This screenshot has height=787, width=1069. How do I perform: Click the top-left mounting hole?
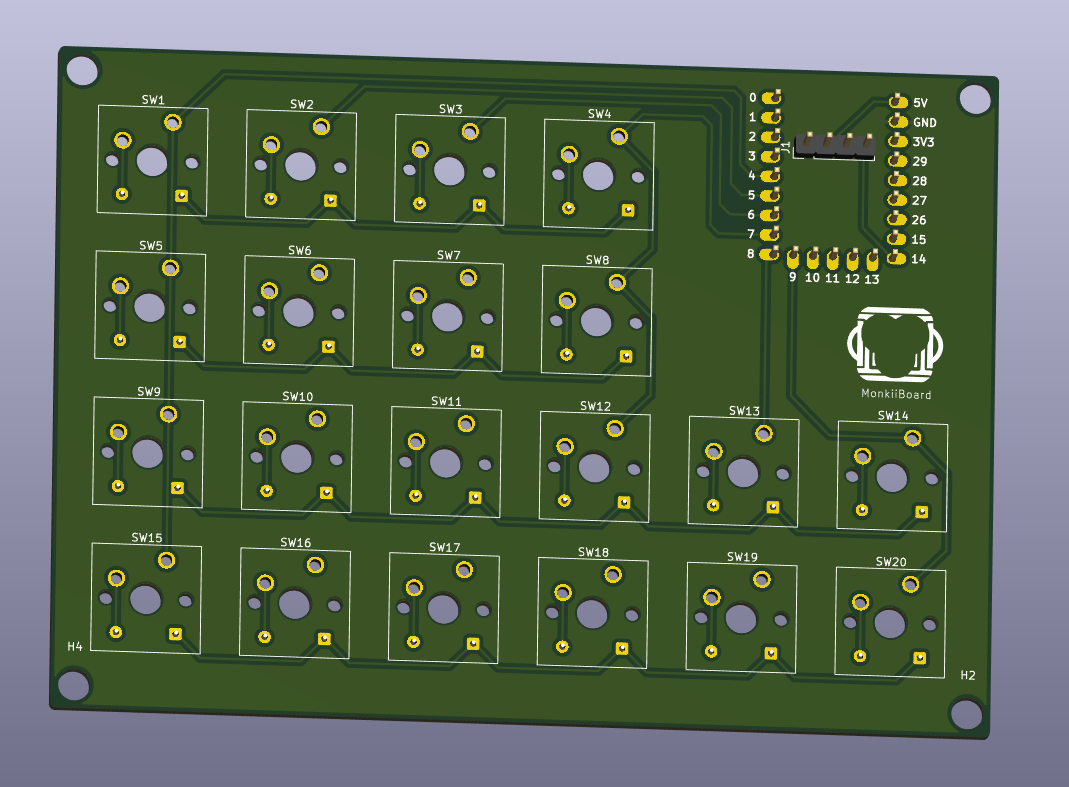pyautogui.click(x=82, y=70)
